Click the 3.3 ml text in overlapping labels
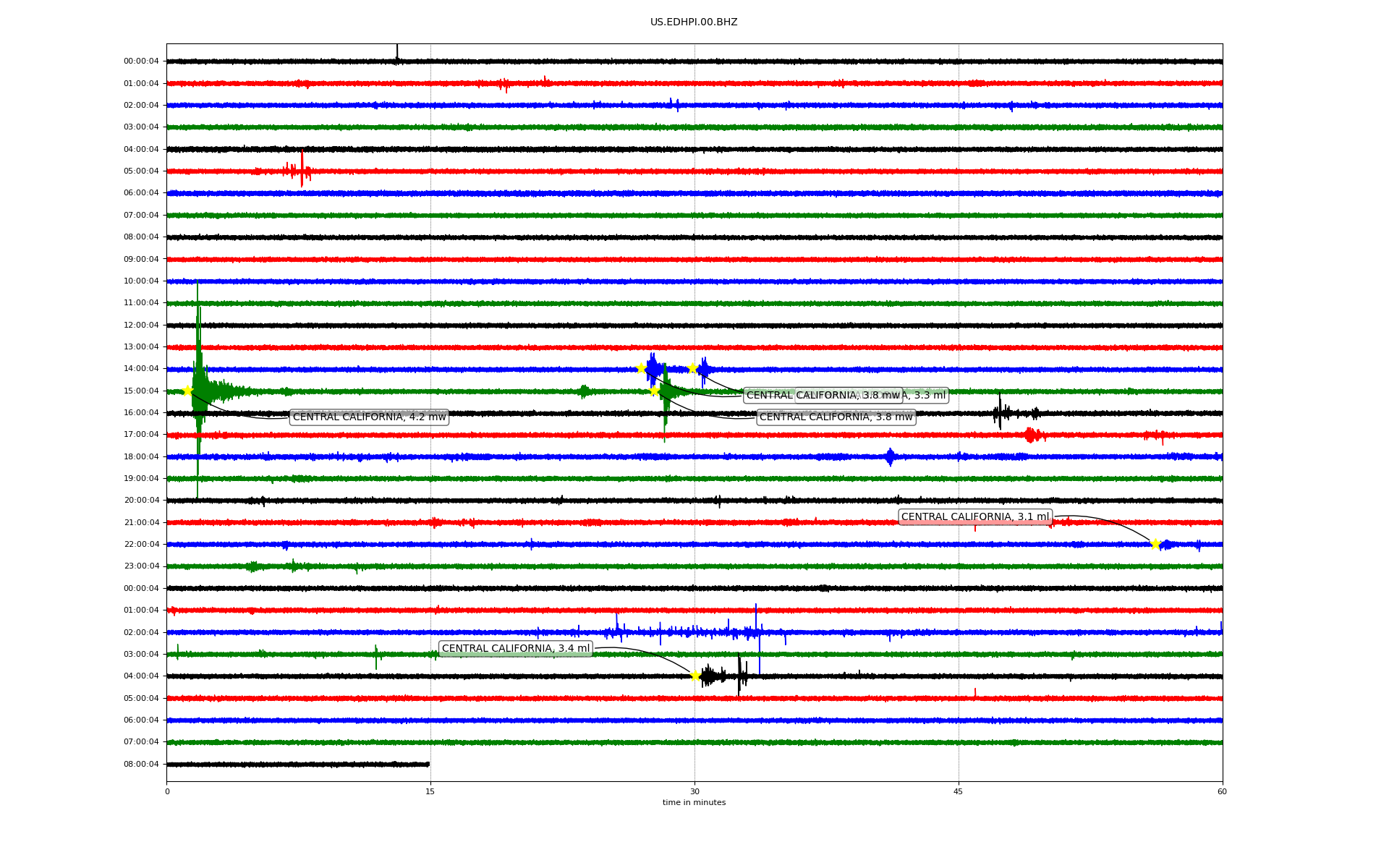Viewport: 1389px width, 868px height. pos(930,396)
